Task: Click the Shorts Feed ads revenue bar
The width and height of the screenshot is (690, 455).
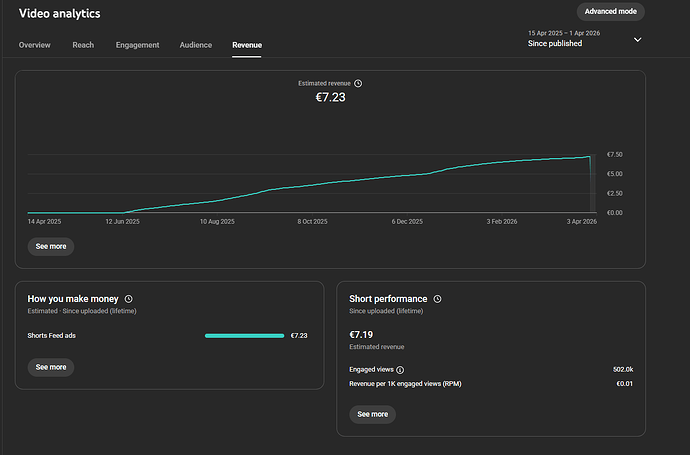Action: pyautogui.click(x=244, y=336)
